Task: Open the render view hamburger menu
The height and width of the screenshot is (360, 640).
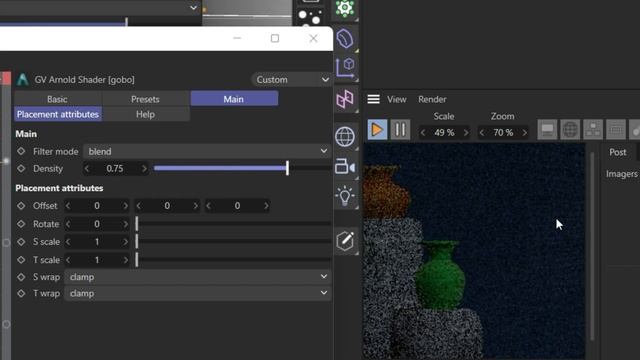Action: click(x=373, y=99)
